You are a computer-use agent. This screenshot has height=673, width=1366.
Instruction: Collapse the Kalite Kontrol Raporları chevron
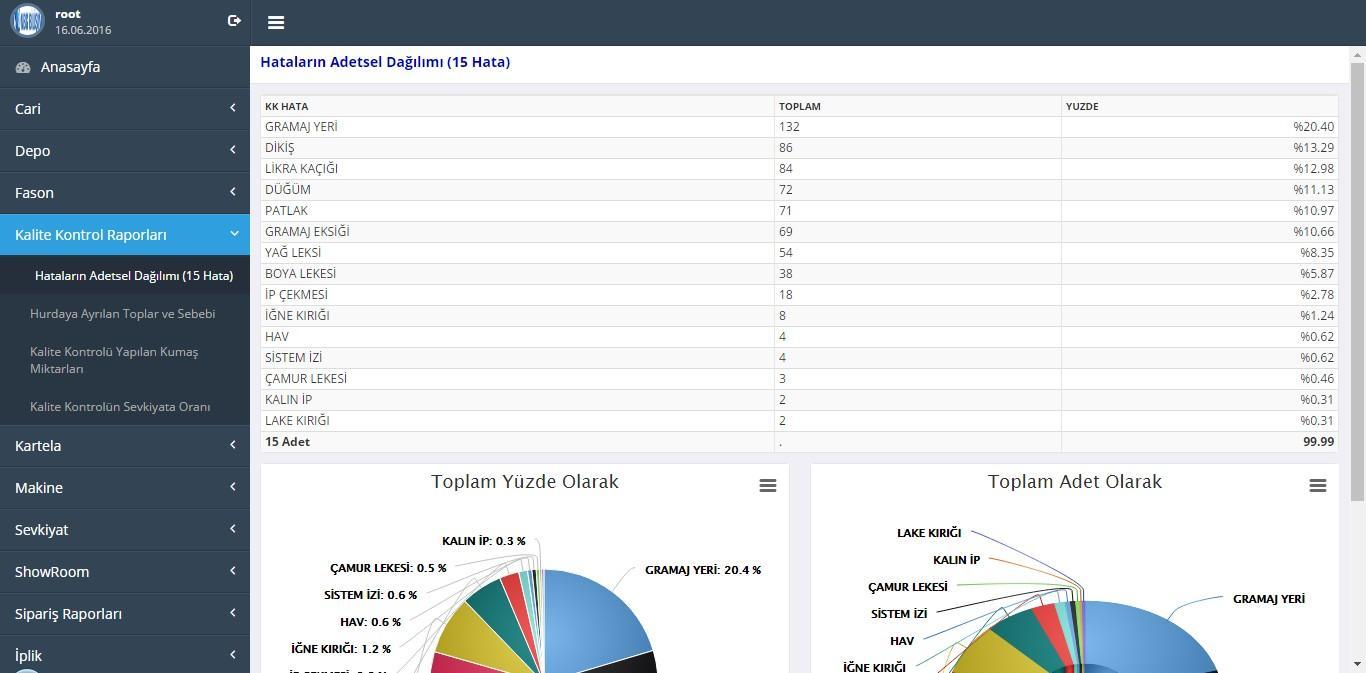[x=234, y=234]
